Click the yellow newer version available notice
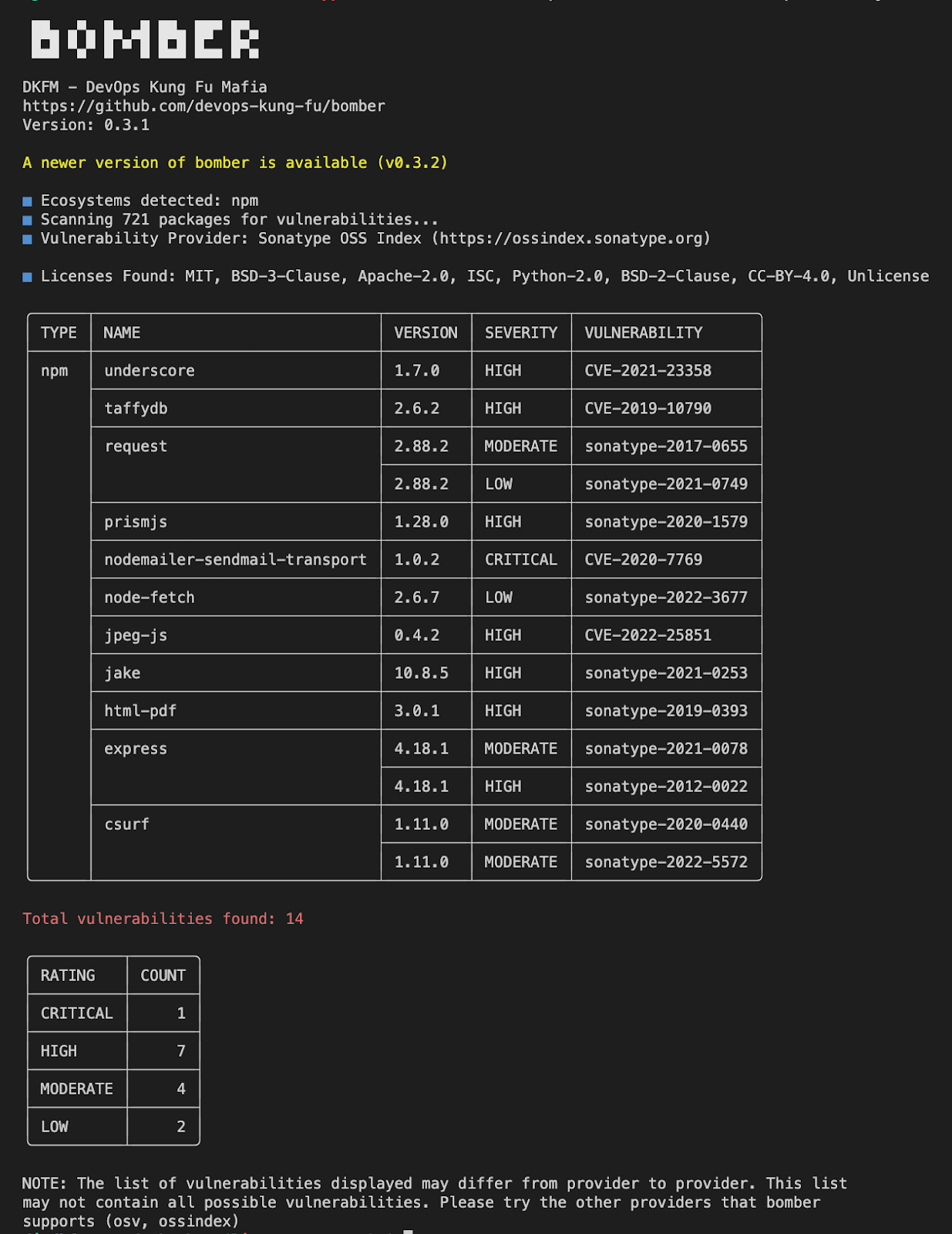This screenshot has height=1234, width=952. coord(235,163)
